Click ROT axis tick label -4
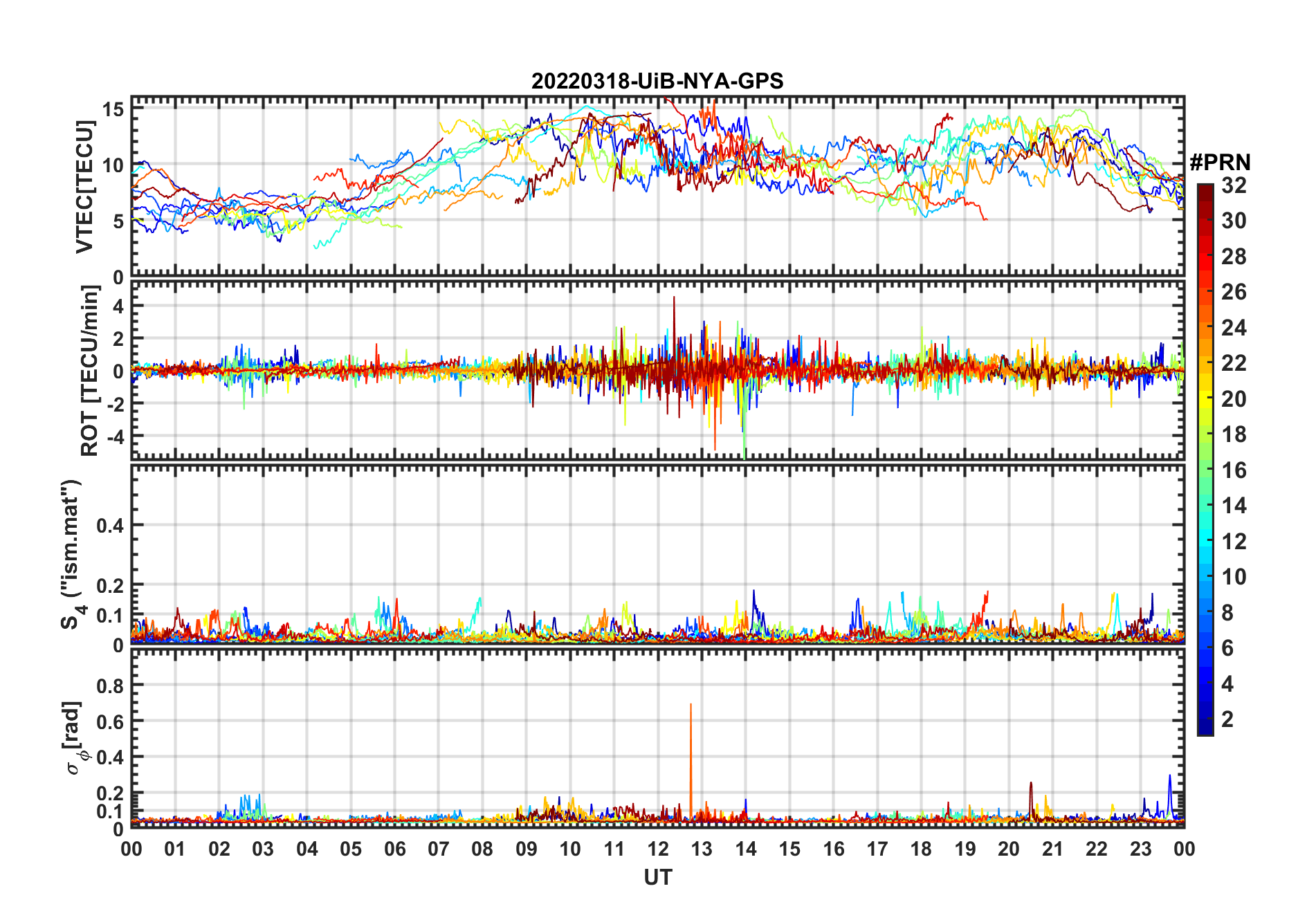This screenshot has width=1316, height=920. pyautogui.click(x=116, y=436)
